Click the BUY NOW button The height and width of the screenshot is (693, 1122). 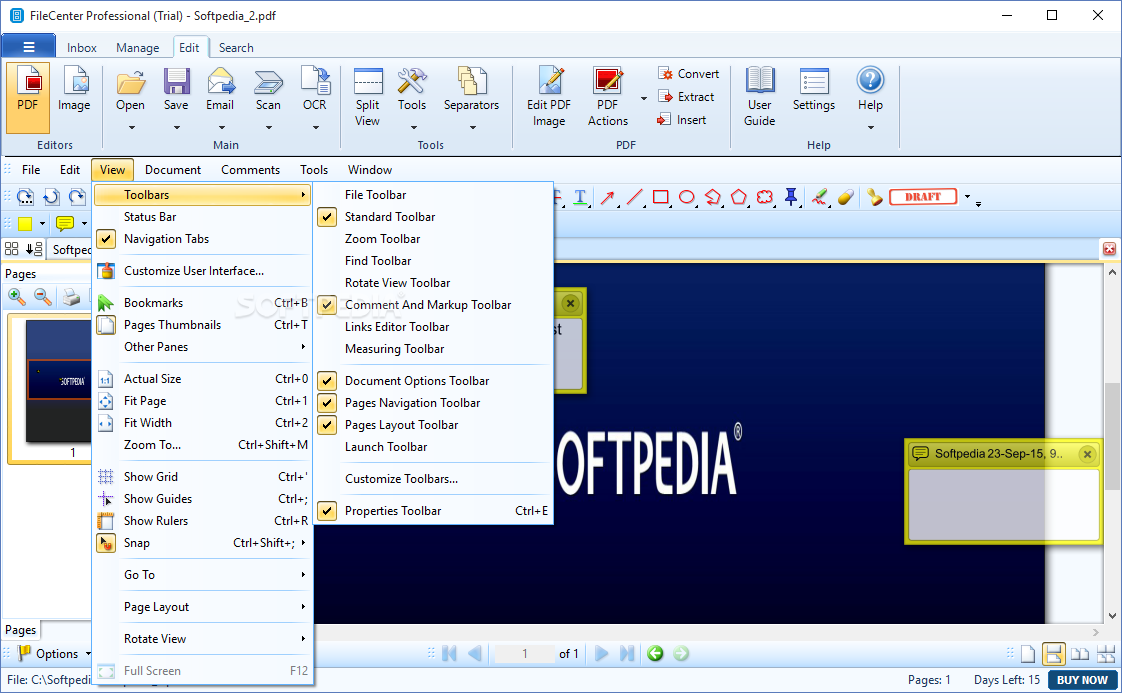(x=1082, y=680)
